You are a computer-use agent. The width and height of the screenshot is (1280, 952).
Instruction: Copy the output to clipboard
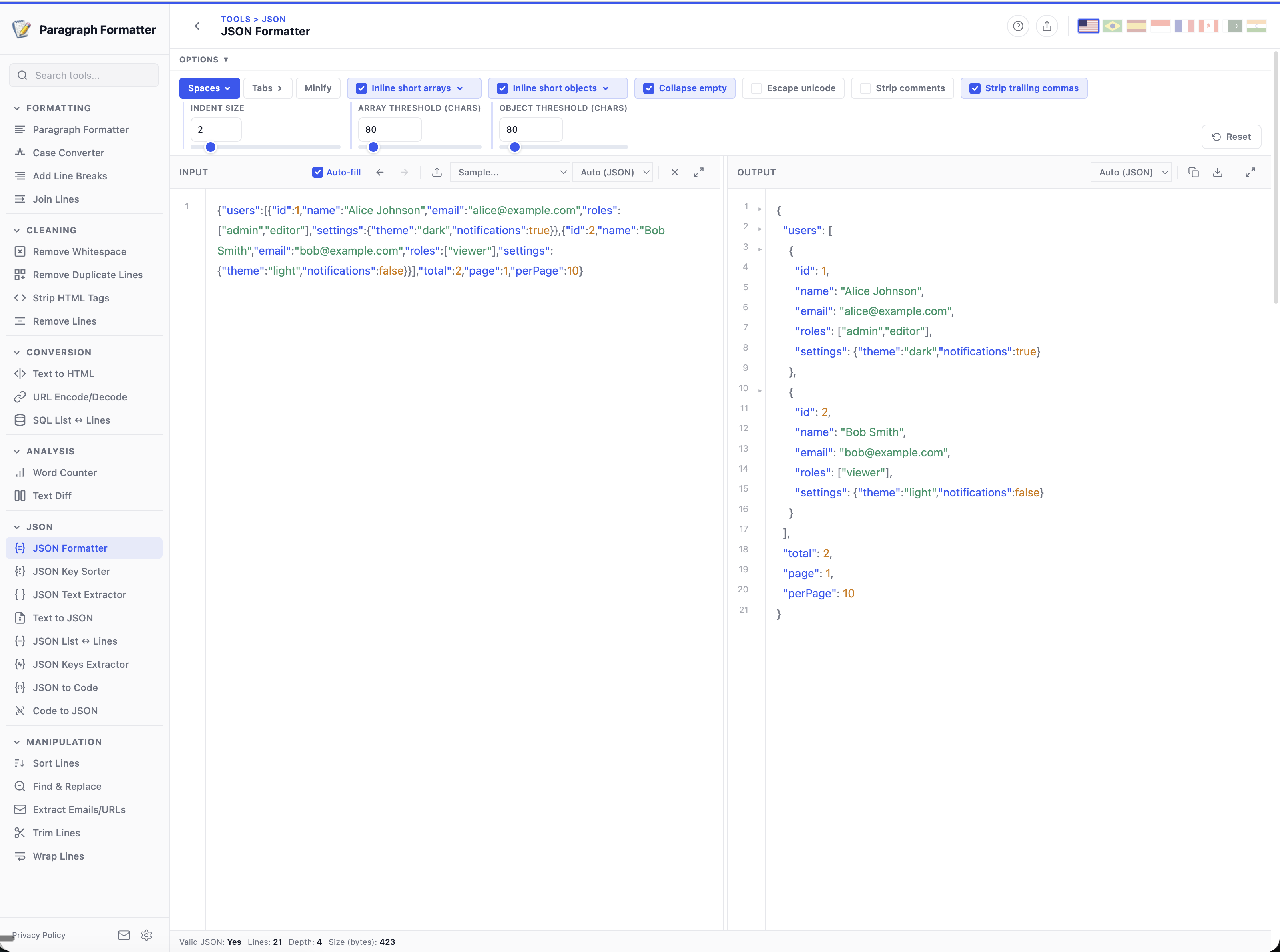tap(1194, 172)
